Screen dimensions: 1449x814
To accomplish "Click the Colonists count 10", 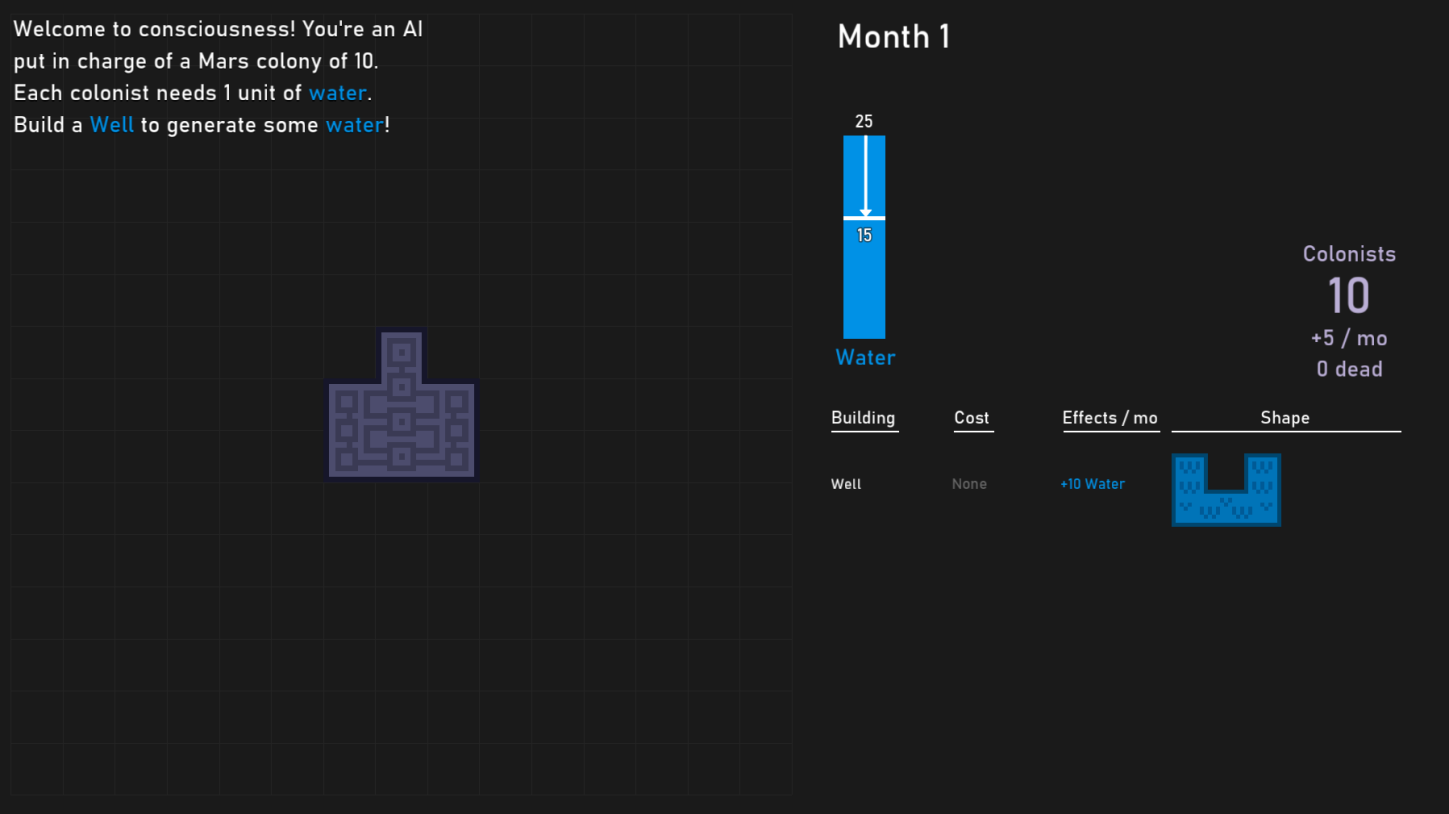I will pos(1348,296).
